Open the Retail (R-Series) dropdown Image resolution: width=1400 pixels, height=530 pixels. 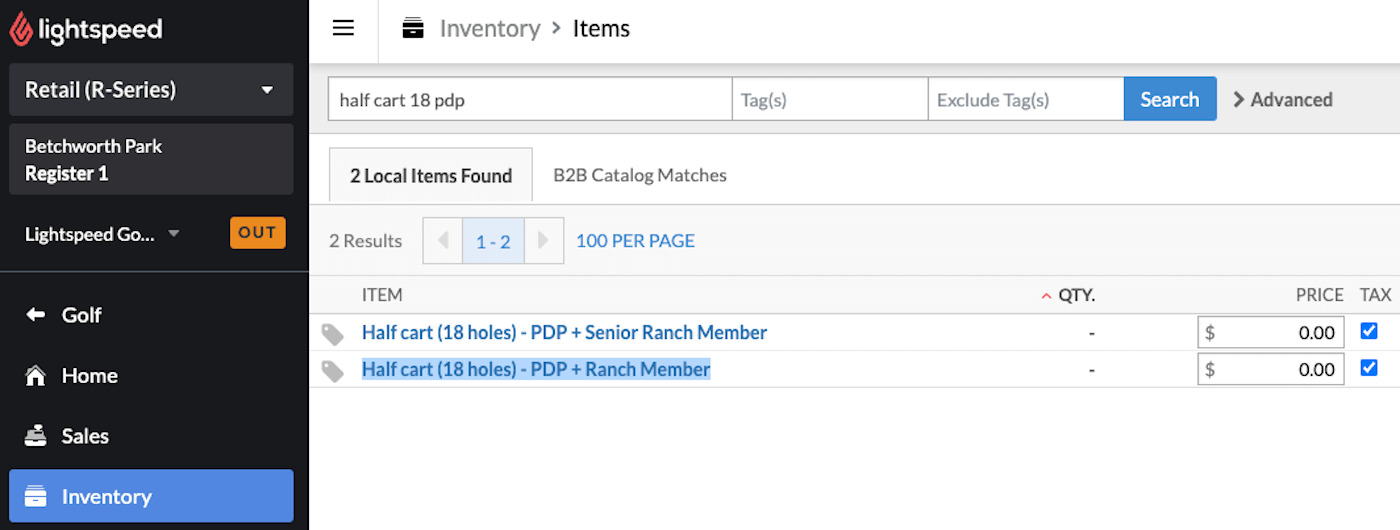[151, 90]
